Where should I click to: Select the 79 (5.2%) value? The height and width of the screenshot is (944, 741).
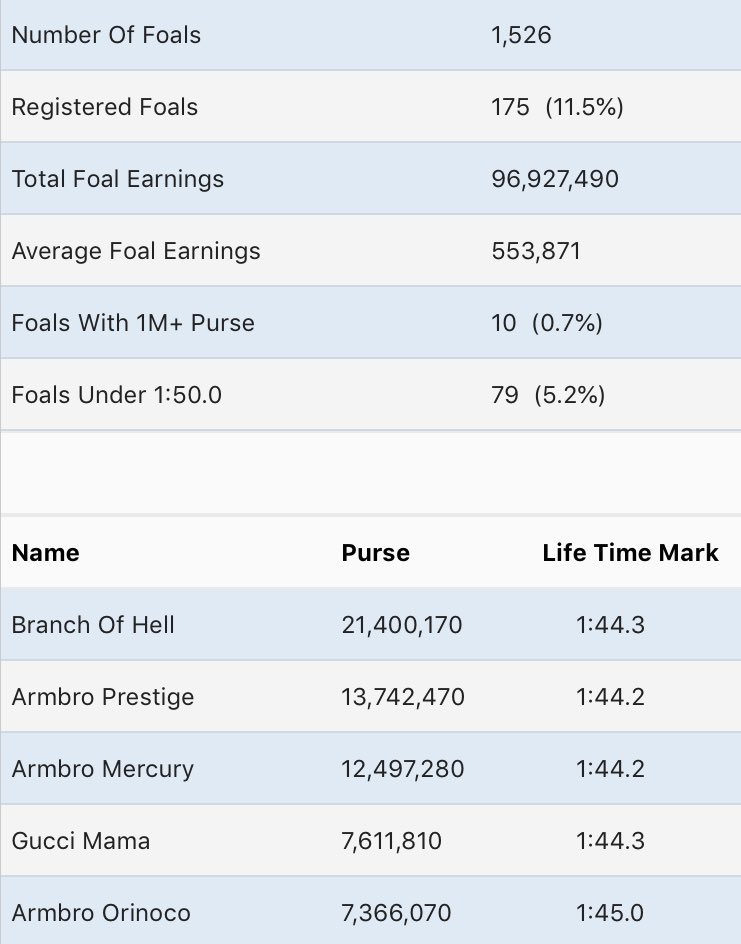coord(548,395)
